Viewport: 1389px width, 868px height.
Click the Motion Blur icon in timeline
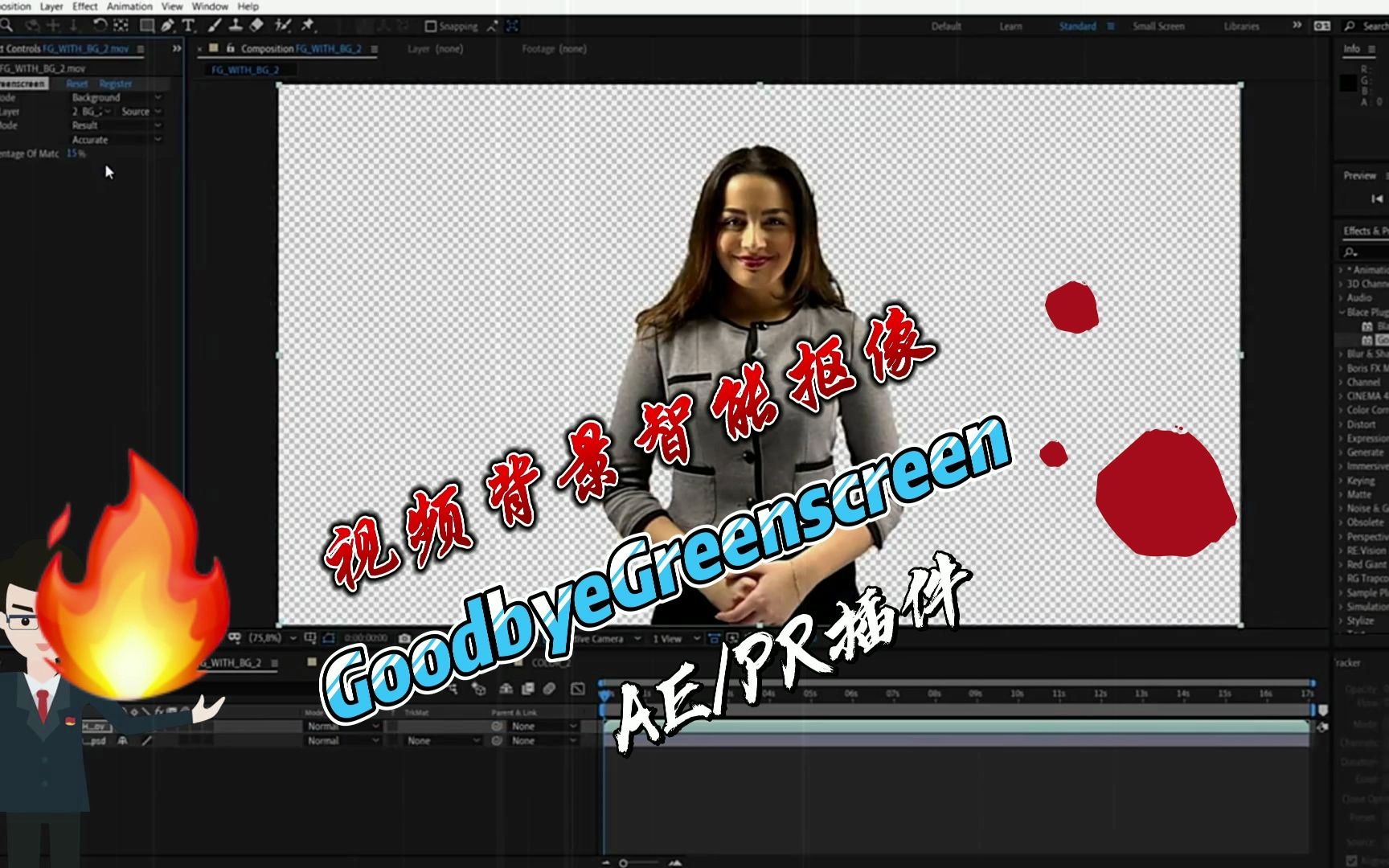(549, 689)
